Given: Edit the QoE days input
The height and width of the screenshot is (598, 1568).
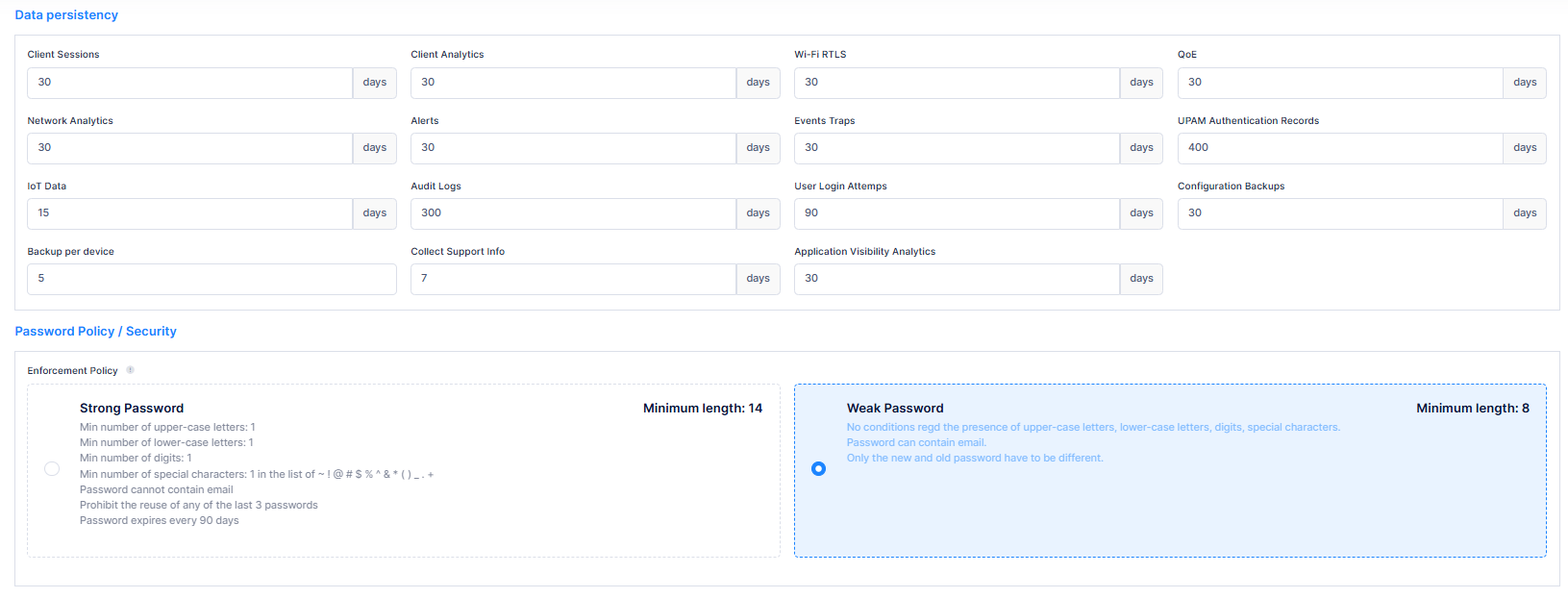Looking at the screenshot, I should [1339, 83].
